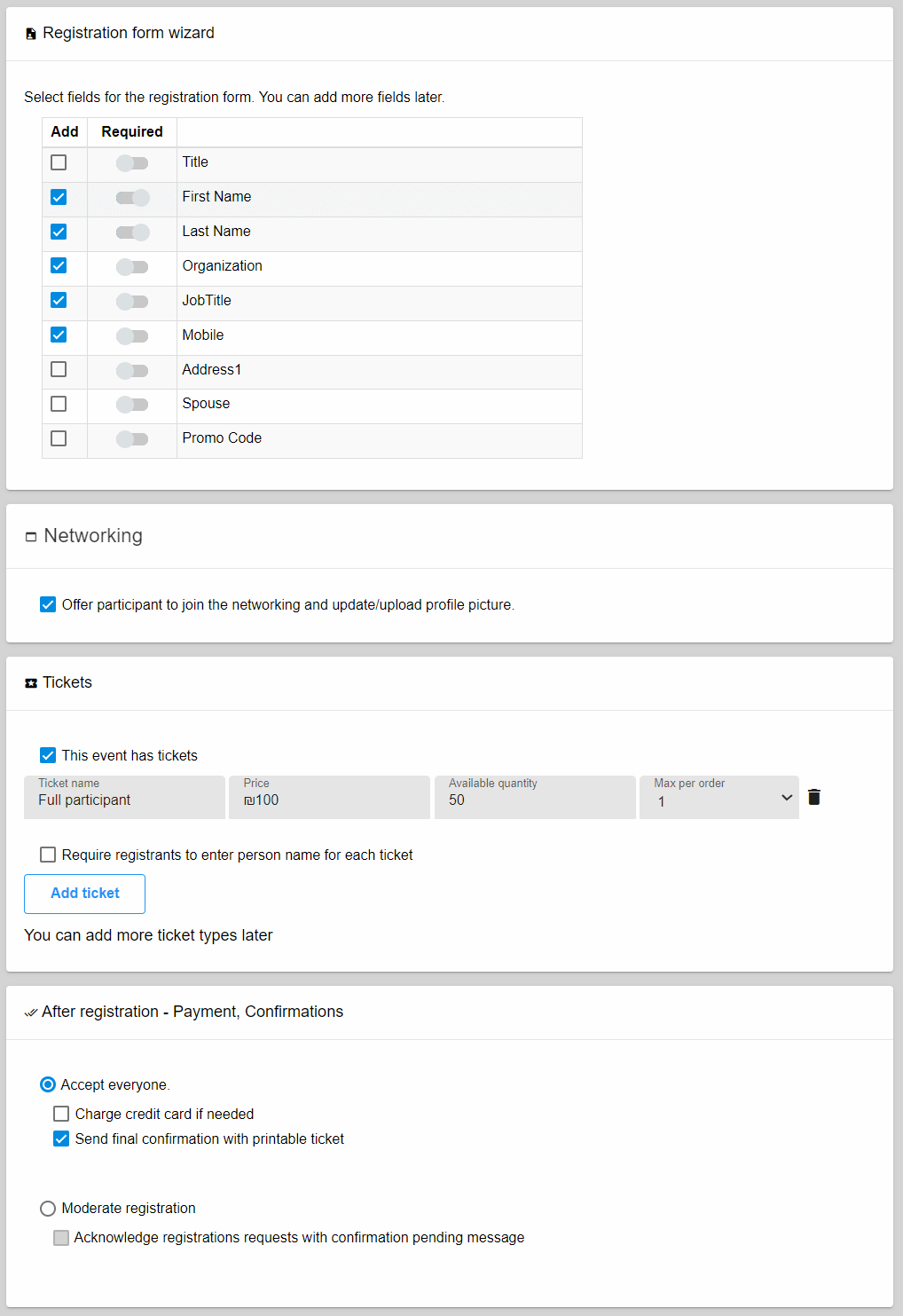Uncheck the Add box for Organization
Viewport: 903px width, 1316px height.
(x=59, y=265)
